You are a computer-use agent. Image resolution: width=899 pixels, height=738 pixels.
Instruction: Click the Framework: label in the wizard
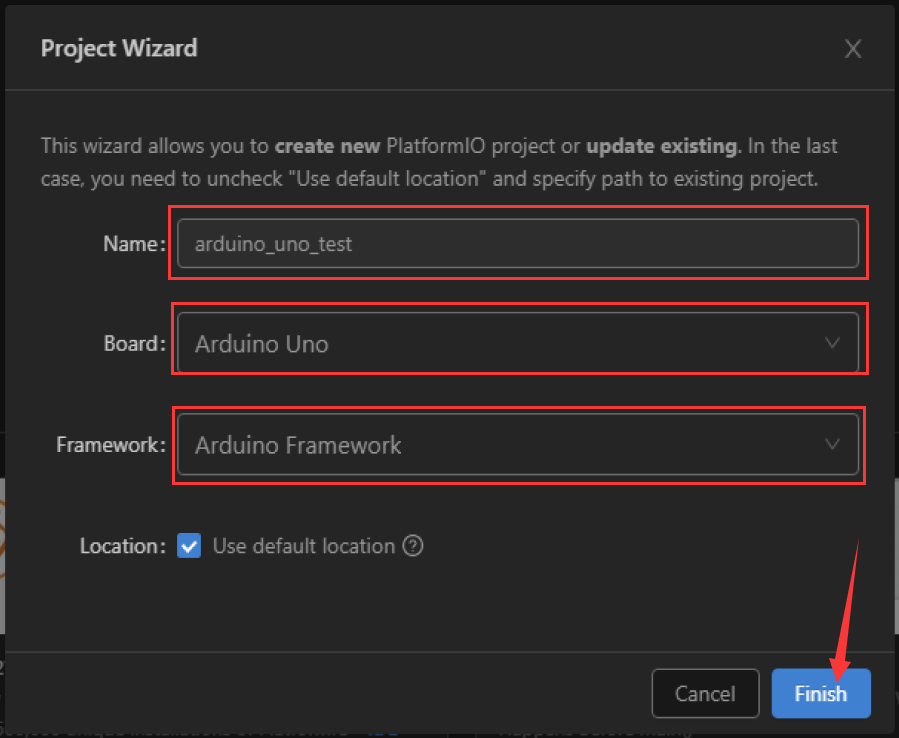click(x=110, y=445)
